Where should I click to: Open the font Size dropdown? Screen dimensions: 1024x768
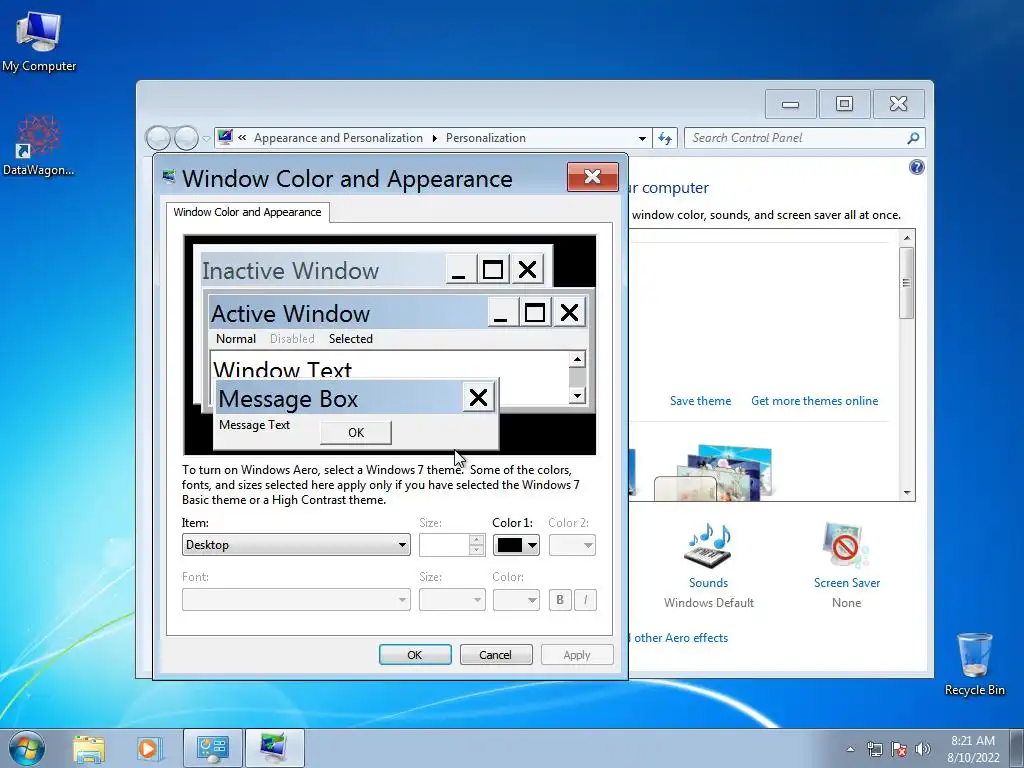[452, 600]
